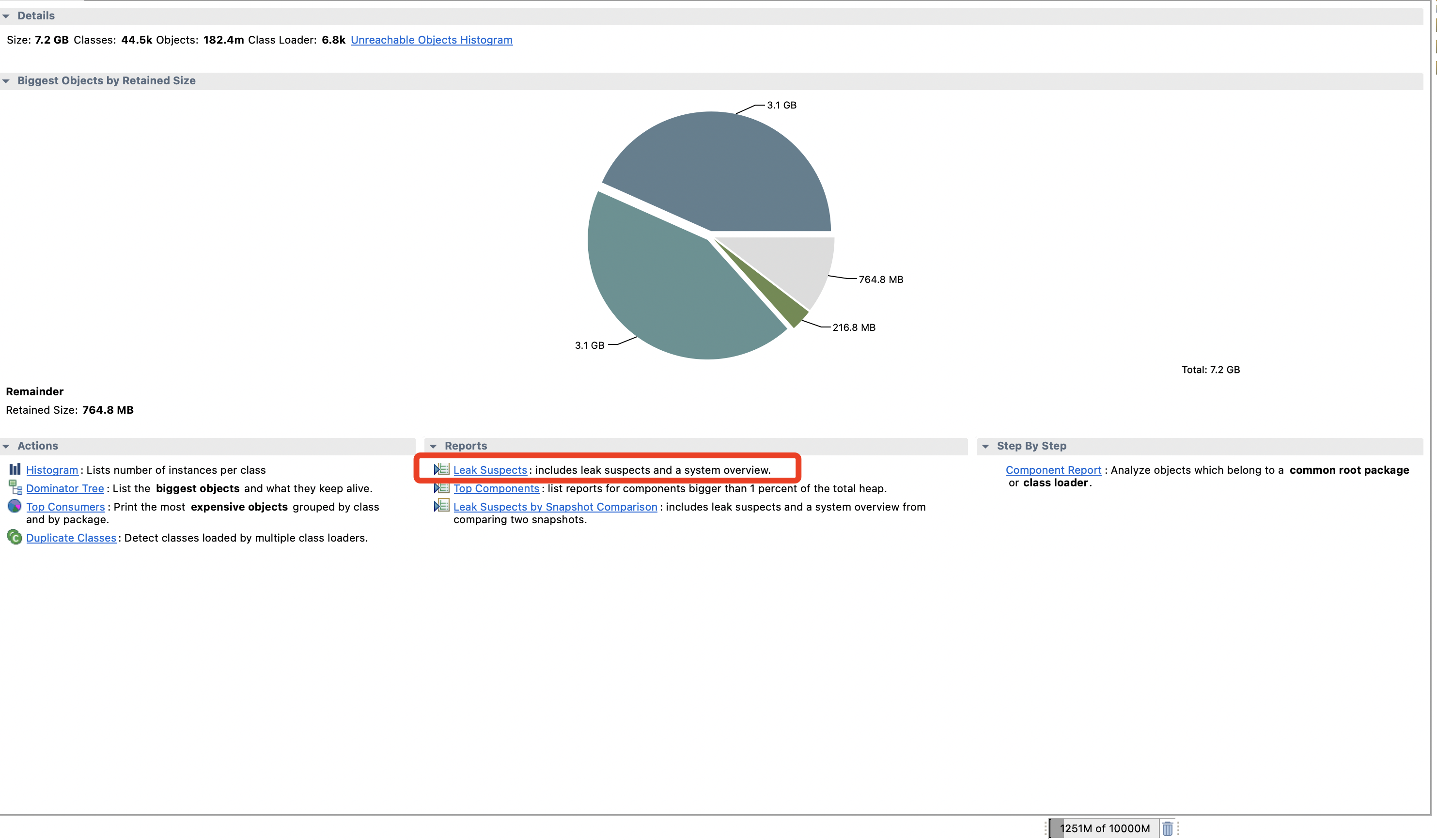Open the Component Report link
The width and height of the screenshot is (1437, 840).
[x=1053, y=470]
